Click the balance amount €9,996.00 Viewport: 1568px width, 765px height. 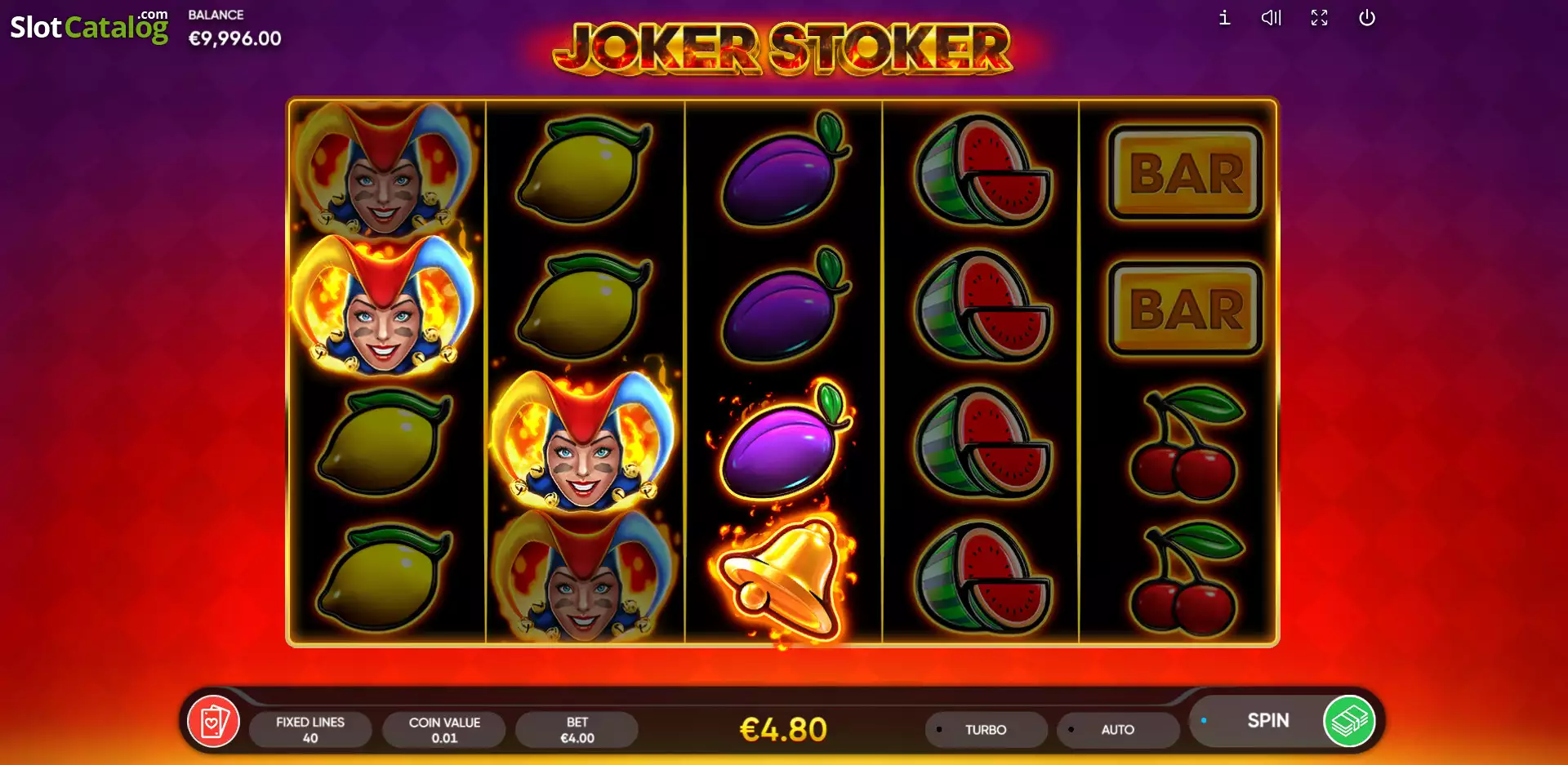point(234,38)
